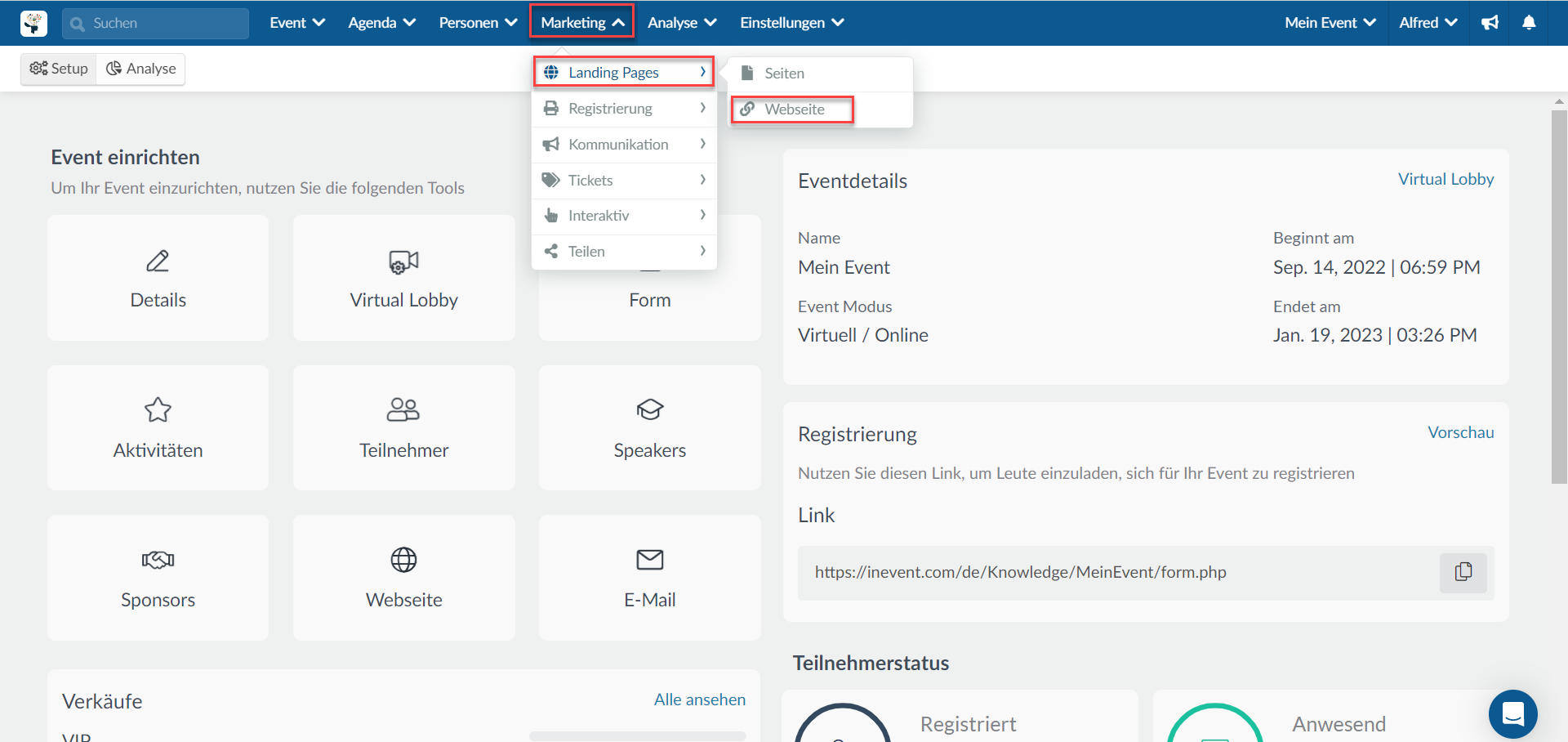Click the announcements megaphone icon in top bar
The width and height of the screenshot is (1568, 742).
coord(1490,23)
